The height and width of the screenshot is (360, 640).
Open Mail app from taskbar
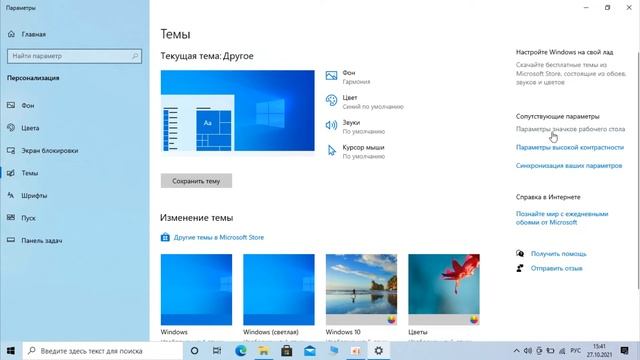coord(310,351)
